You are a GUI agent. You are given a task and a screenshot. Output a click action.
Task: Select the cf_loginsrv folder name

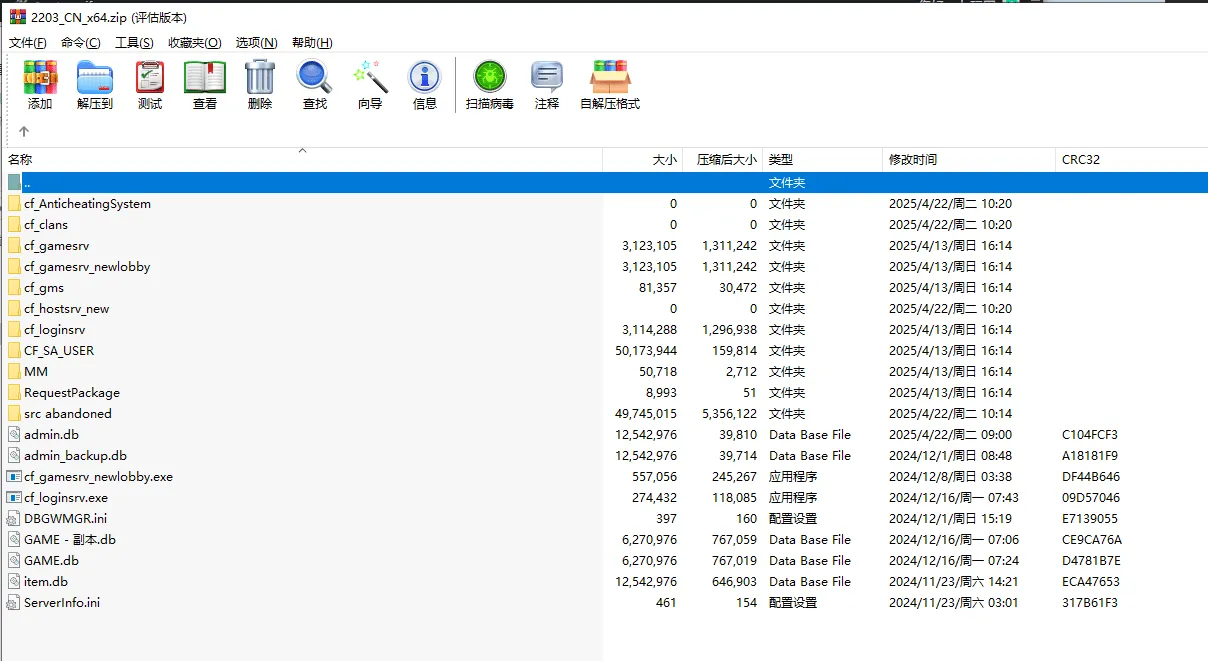click(55, 329)
